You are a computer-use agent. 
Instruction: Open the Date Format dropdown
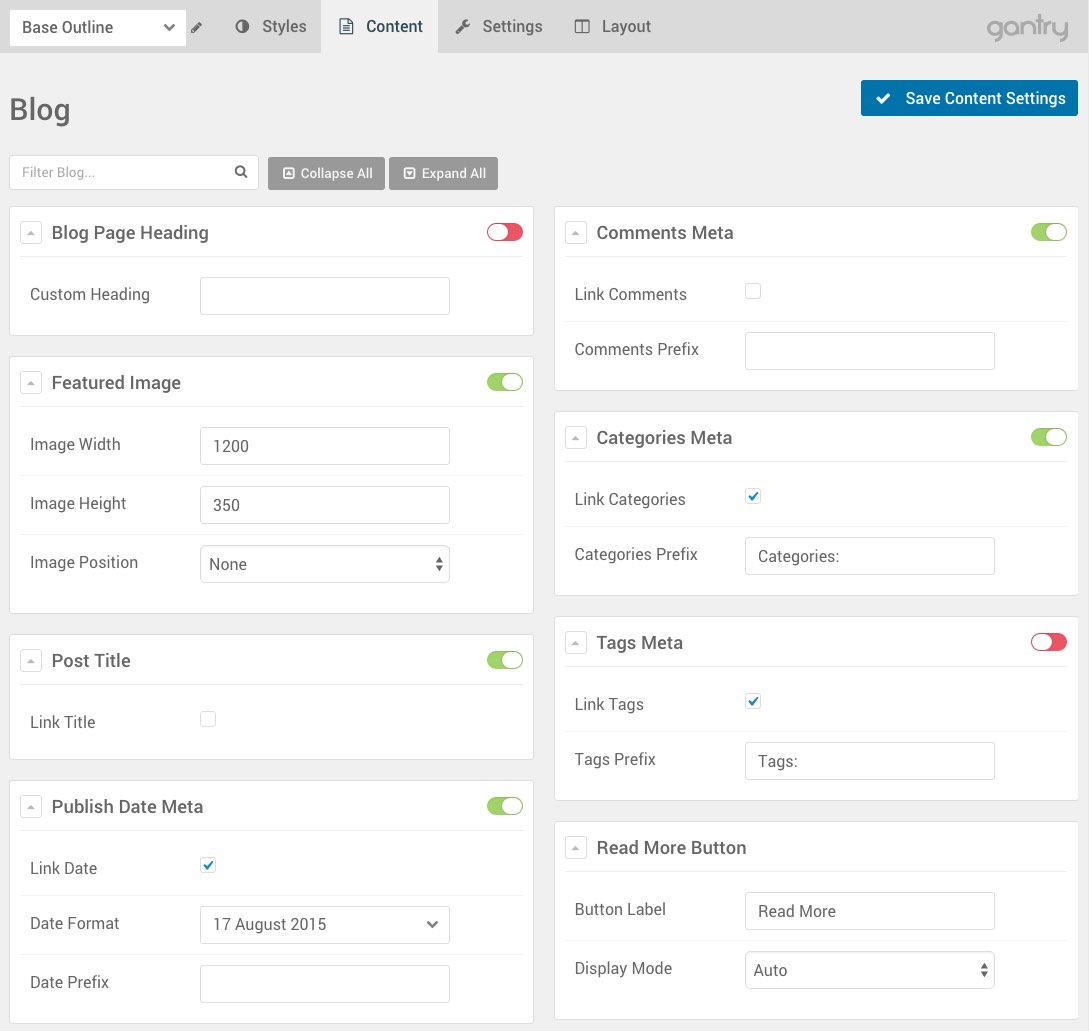click(325, 924)
